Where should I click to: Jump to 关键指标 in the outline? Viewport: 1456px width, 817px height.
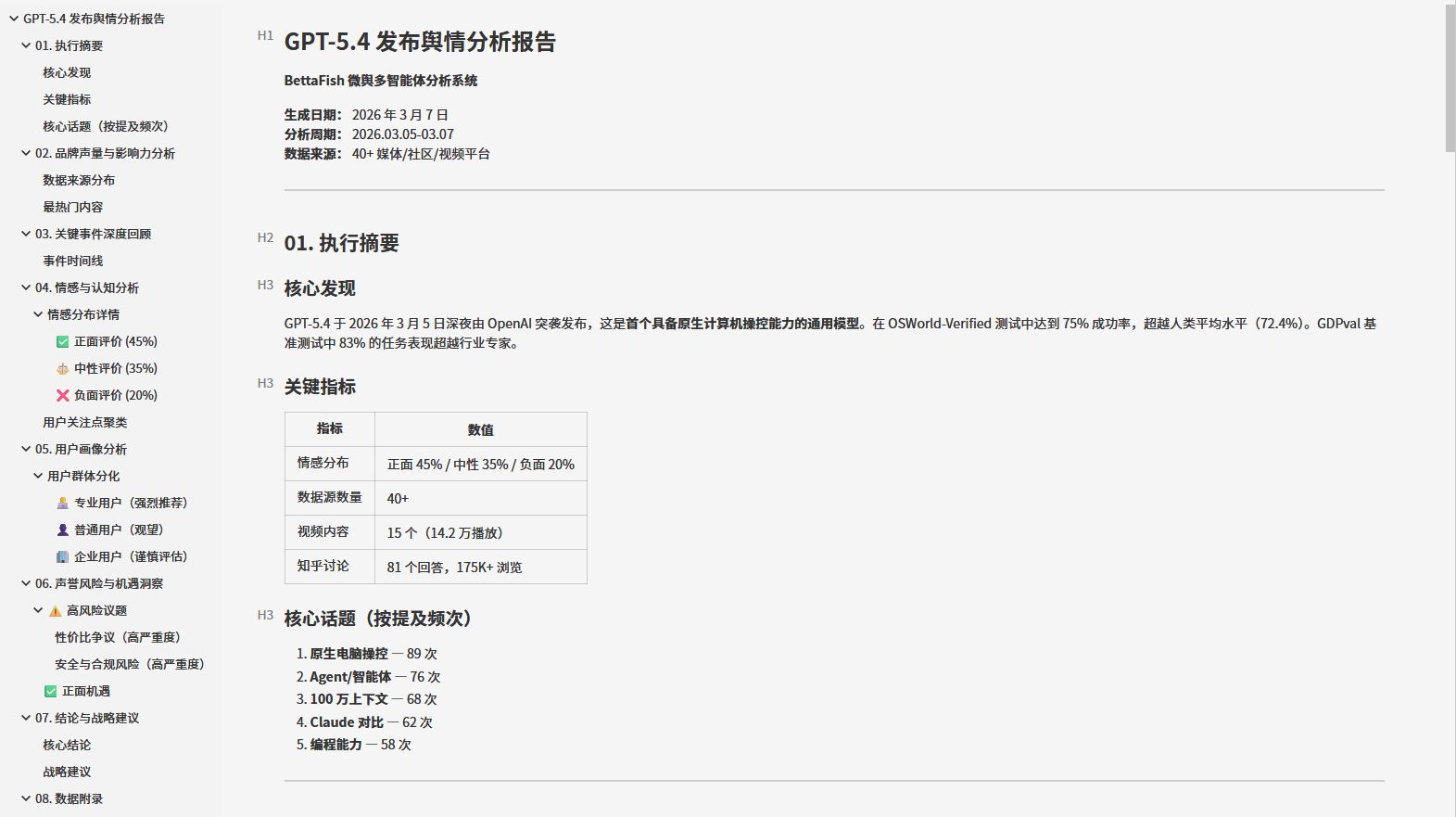(67, 99)
